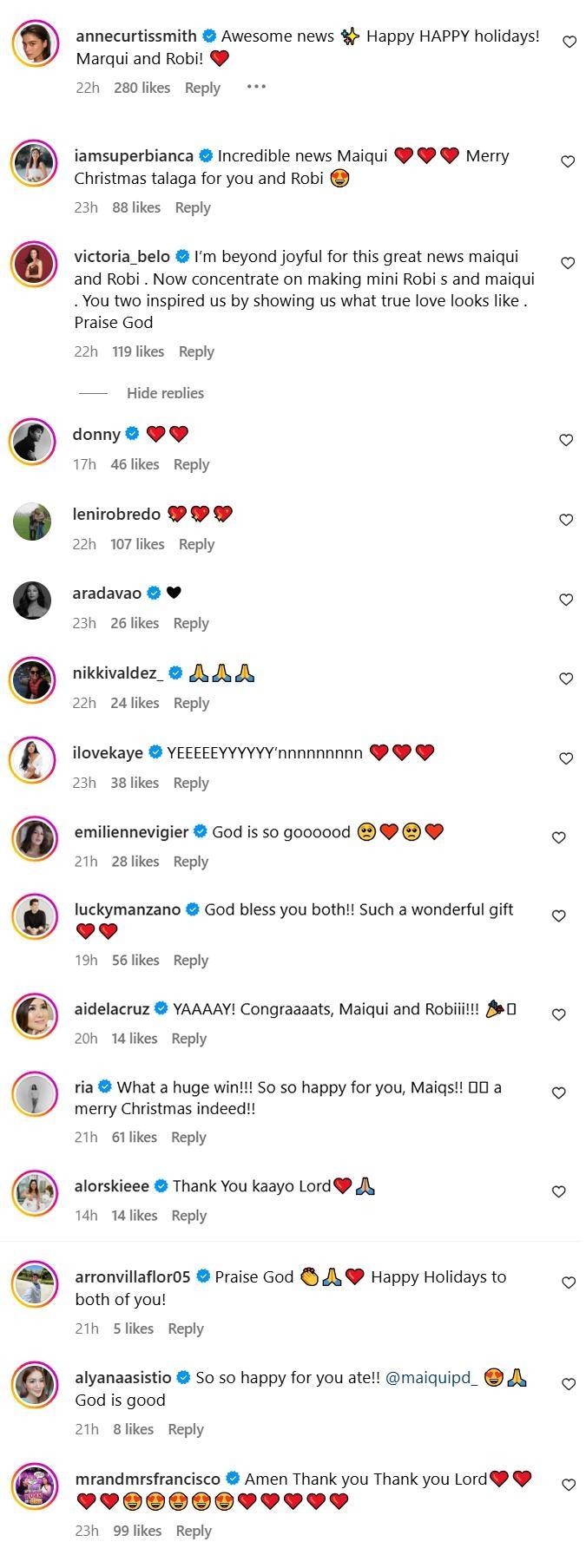This screenshot has height=1568, width=586.
Task: Open the nikkivaldez_ username link
Action: click(117, 673)
